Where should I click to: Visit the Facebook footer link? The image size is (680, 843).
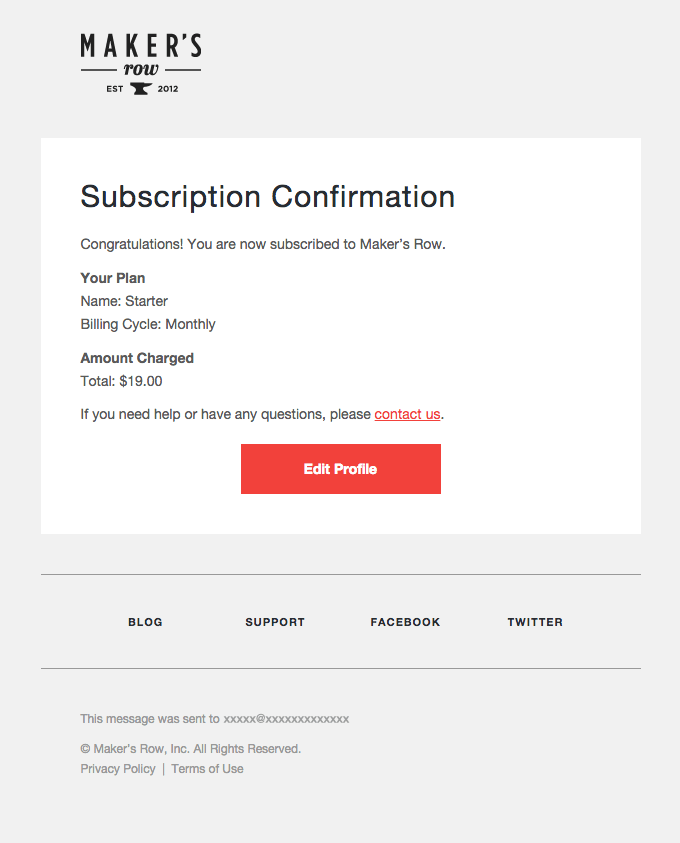coord(405,622)
